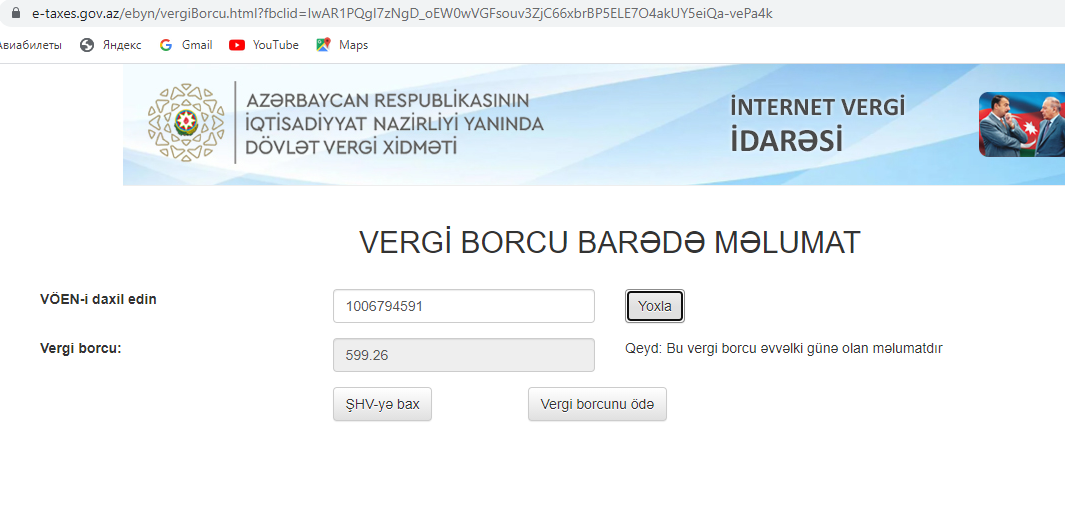Open the YouTube bookmark play icon
The image size is (1065, 517).
[237, 45]
